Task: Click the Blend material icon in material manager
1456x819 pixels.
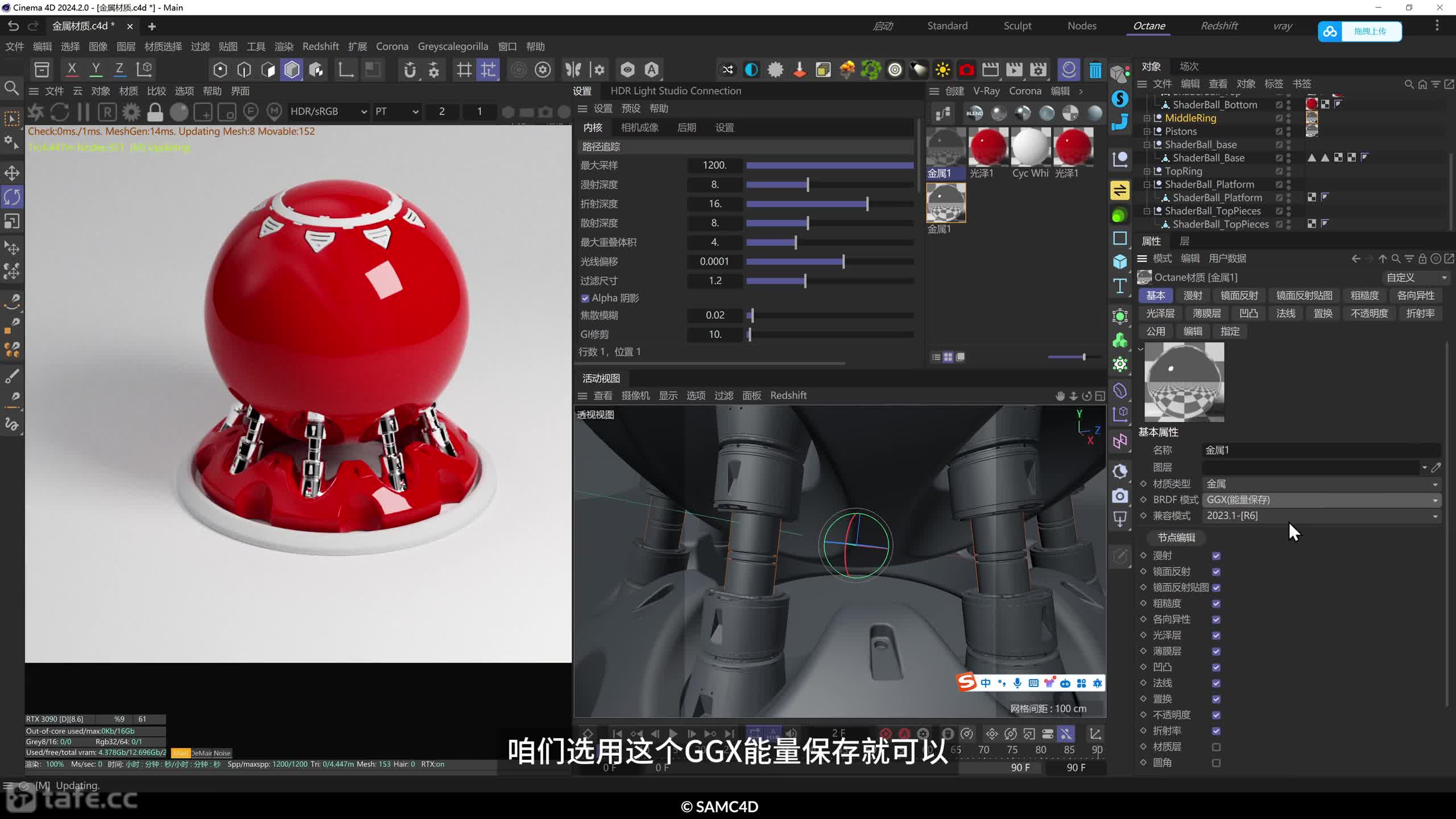Action: coord(974,113)
